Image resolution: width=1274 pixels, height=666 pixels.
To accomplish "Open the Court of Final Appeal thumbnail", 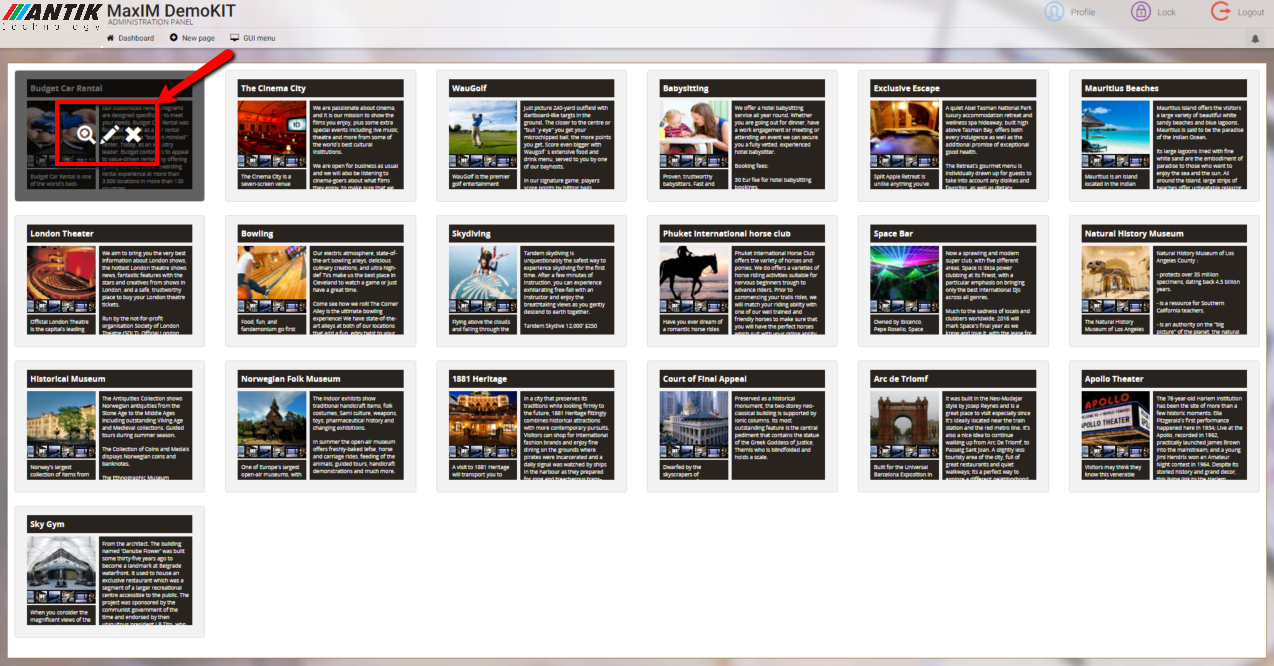I will 742,426.
